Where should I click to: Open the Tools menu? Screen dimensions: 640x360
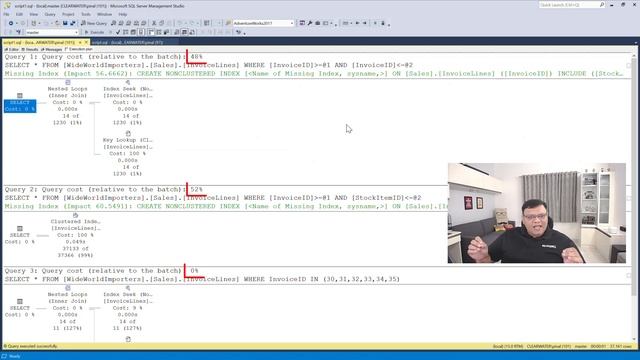86,14
